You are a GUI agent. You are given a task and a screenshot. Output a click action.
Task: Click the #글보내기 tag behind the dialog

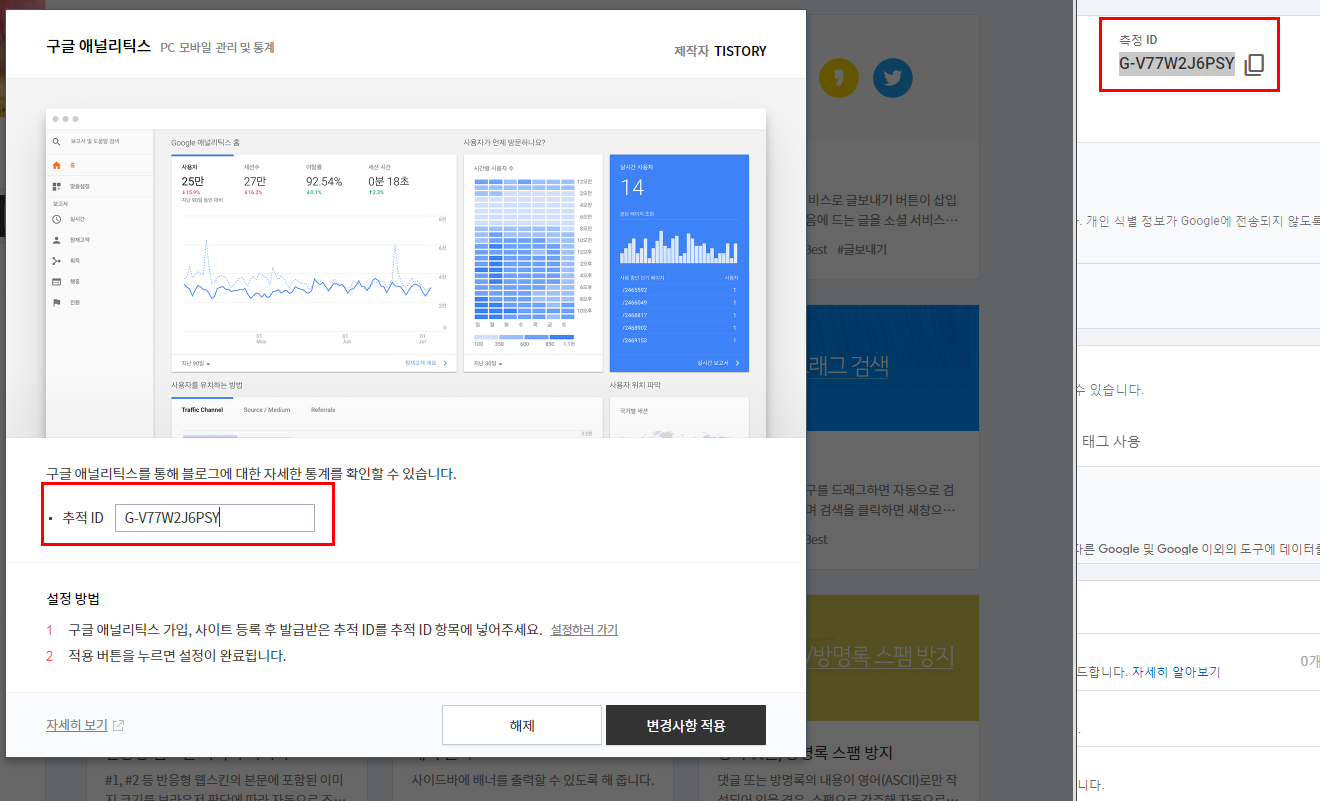[x=861, y=249]
